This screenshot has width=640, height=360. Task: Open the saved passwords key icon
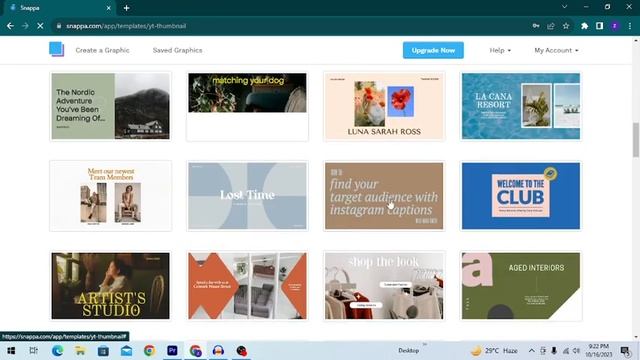click(536, 26)
